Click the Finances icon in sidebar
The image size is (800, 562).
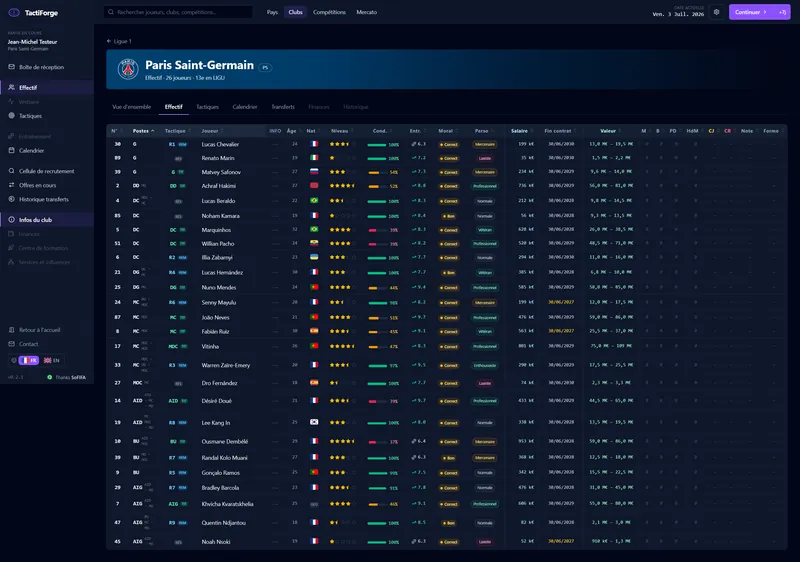[x=12, y=234]
